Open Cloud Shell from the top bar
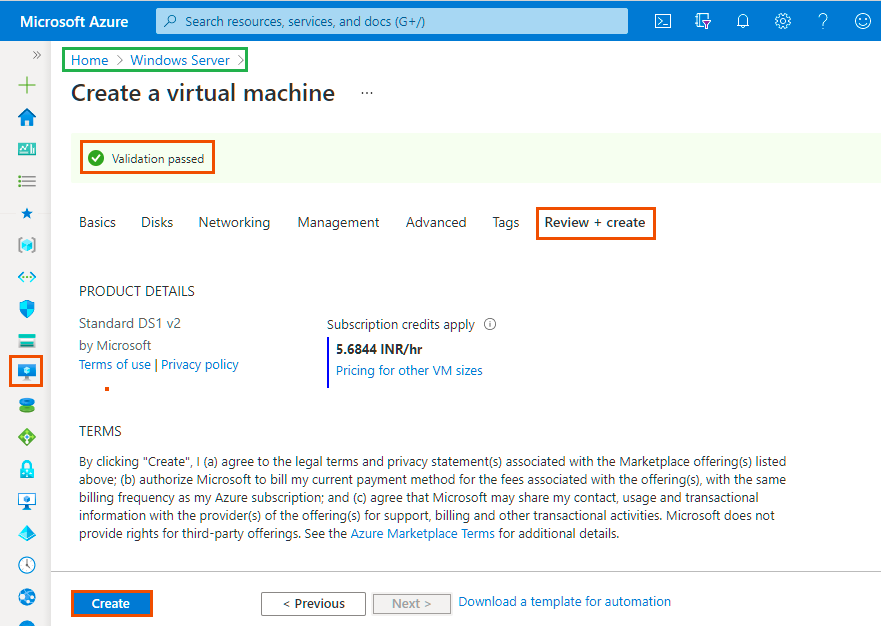 pos(663,21)
